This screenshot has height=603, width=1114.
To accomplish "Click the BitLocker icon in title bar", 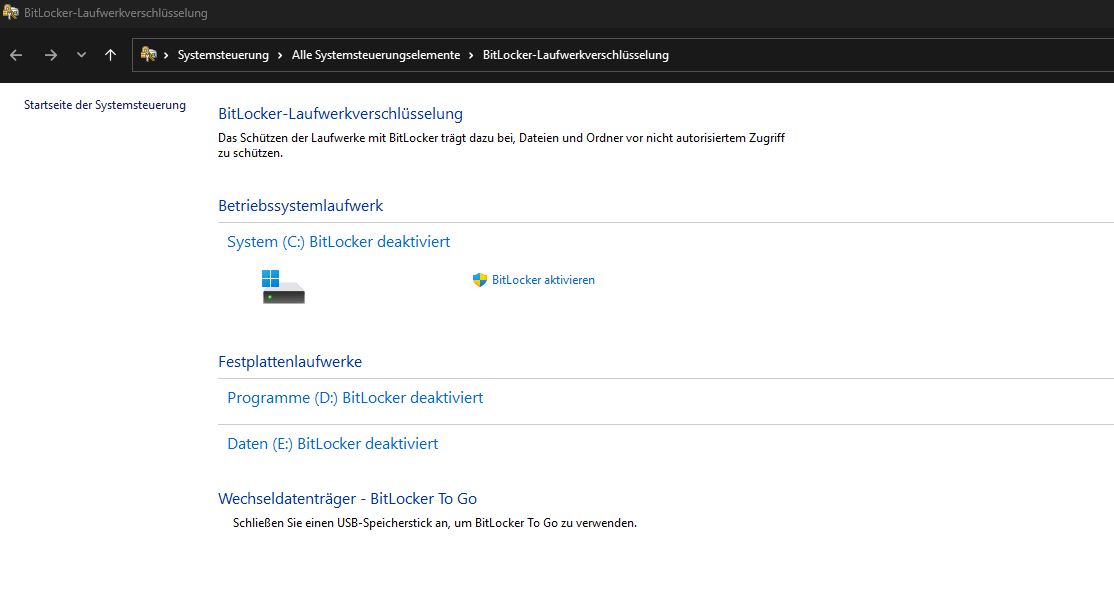I will 10,12.
